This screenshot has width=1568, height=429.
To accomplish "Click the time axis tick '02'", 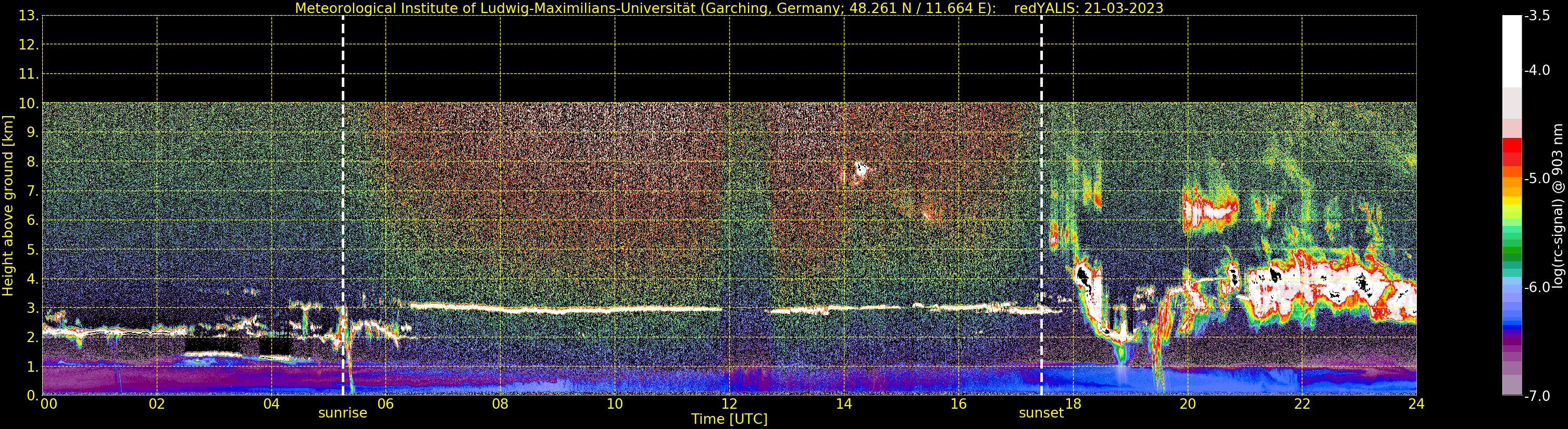I will click(157, 404).
